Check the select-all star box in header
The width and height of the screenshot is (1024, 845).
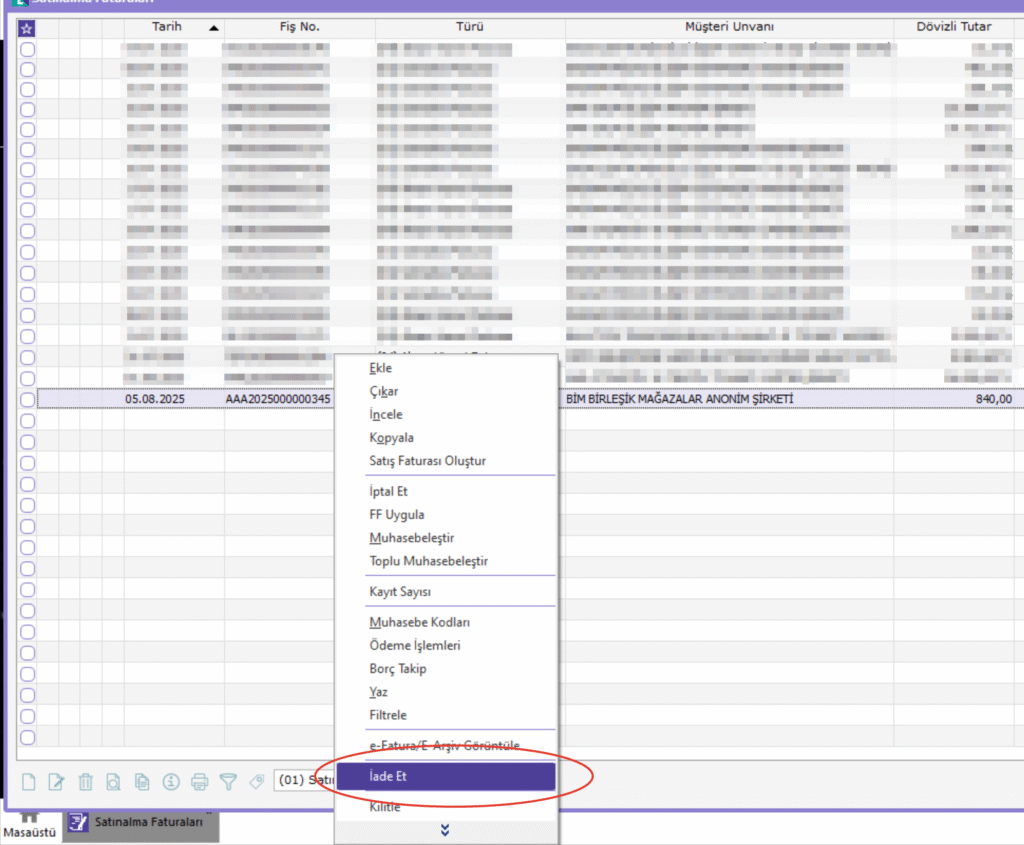tap(27, 27)
